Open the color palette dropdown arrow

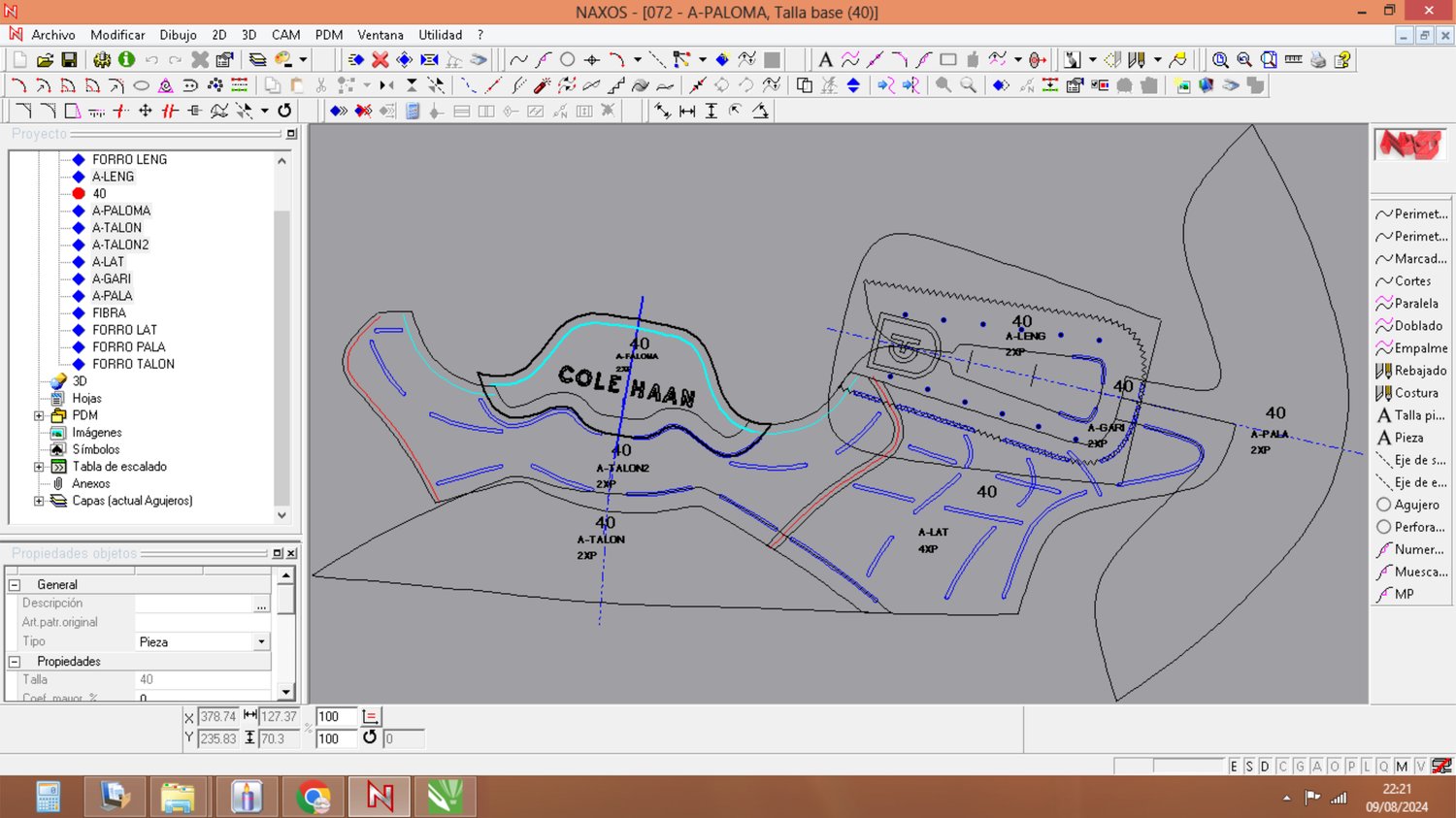tap(303, 60)
